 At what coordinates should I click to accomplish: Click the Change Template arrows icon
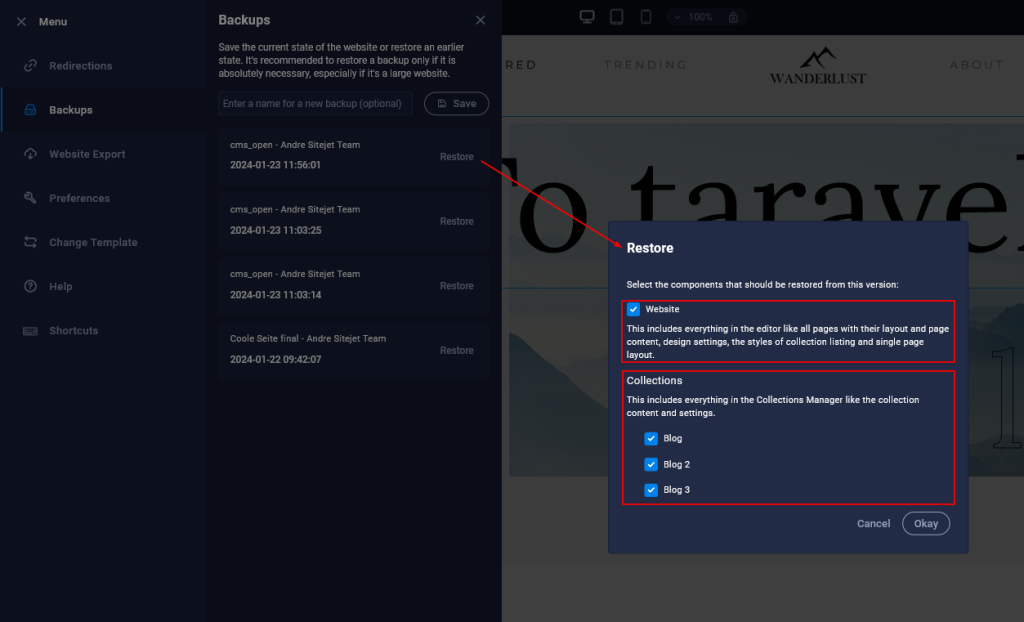pos(30,242)
